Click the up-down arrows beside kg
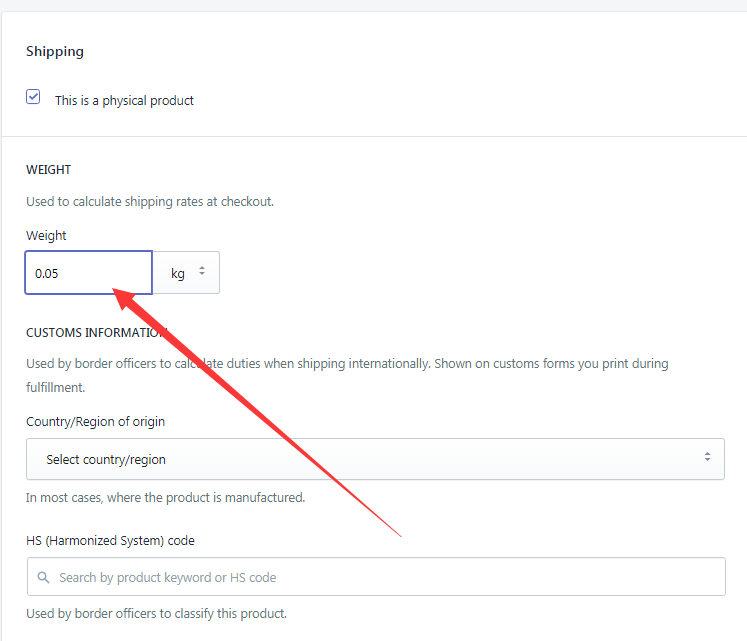The width and height of the screenshot is (747, 641). tap(202, 271)
